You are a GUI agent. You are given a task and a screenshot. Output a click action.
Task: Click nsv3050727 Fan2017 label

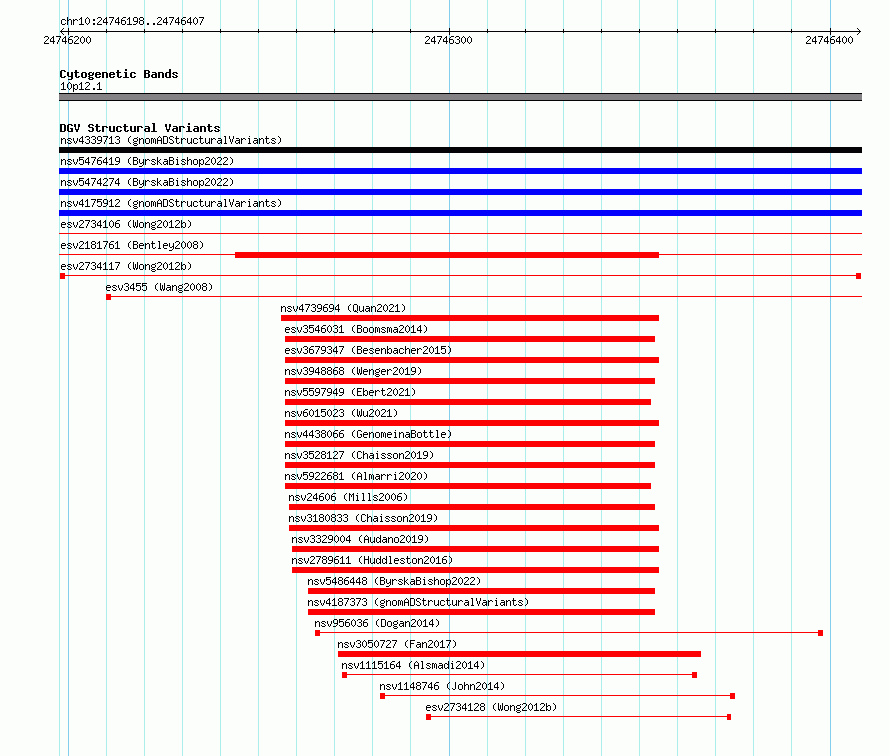click(x=397, y=644)
